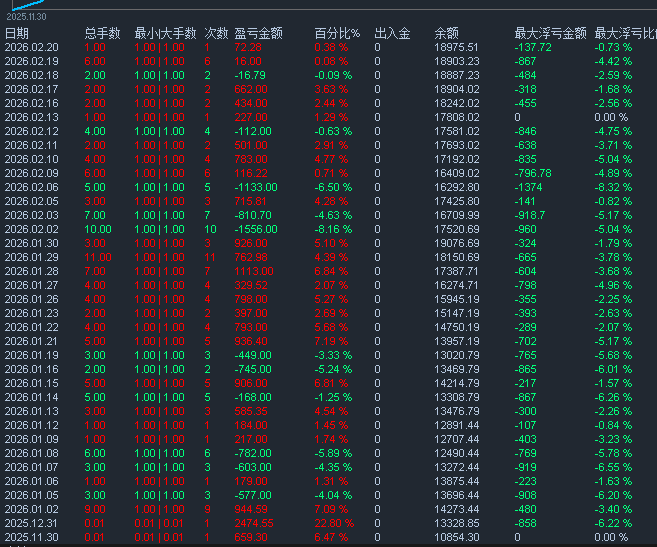Click the 日期 column header

pyautogui.click(x=17, y=34)
